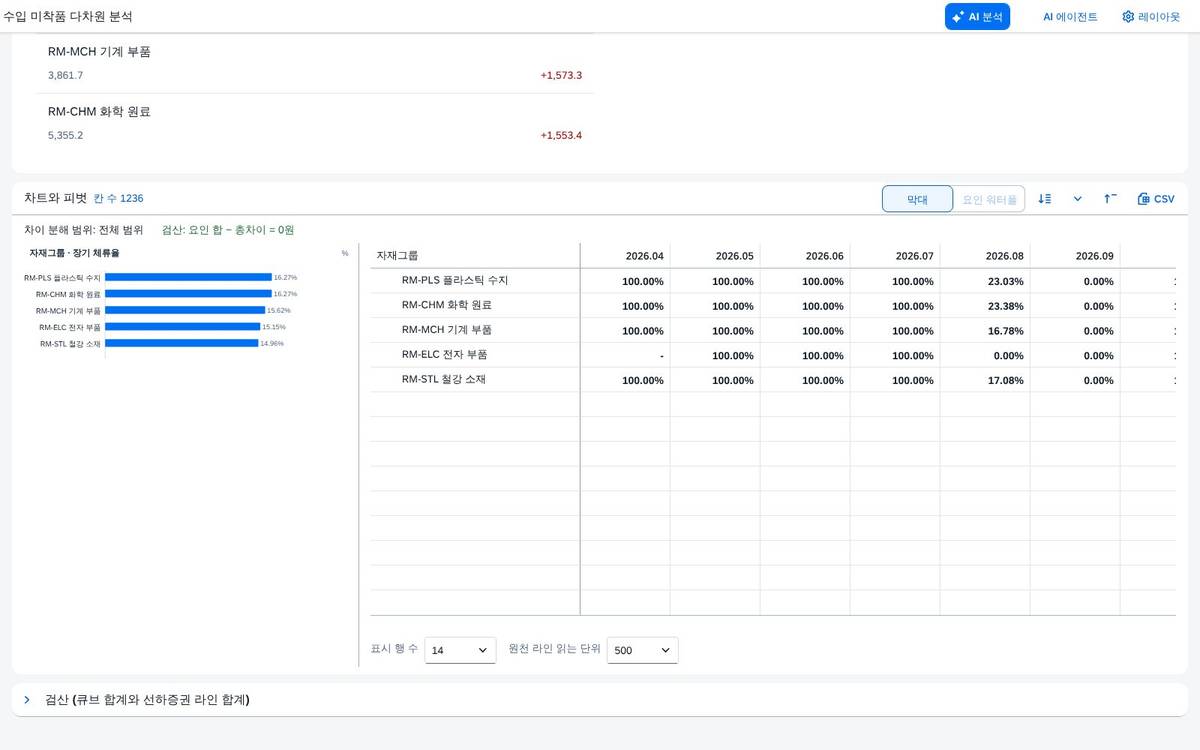Click the 16.27% label on RM-PLS bar

[x=285, y=277]
